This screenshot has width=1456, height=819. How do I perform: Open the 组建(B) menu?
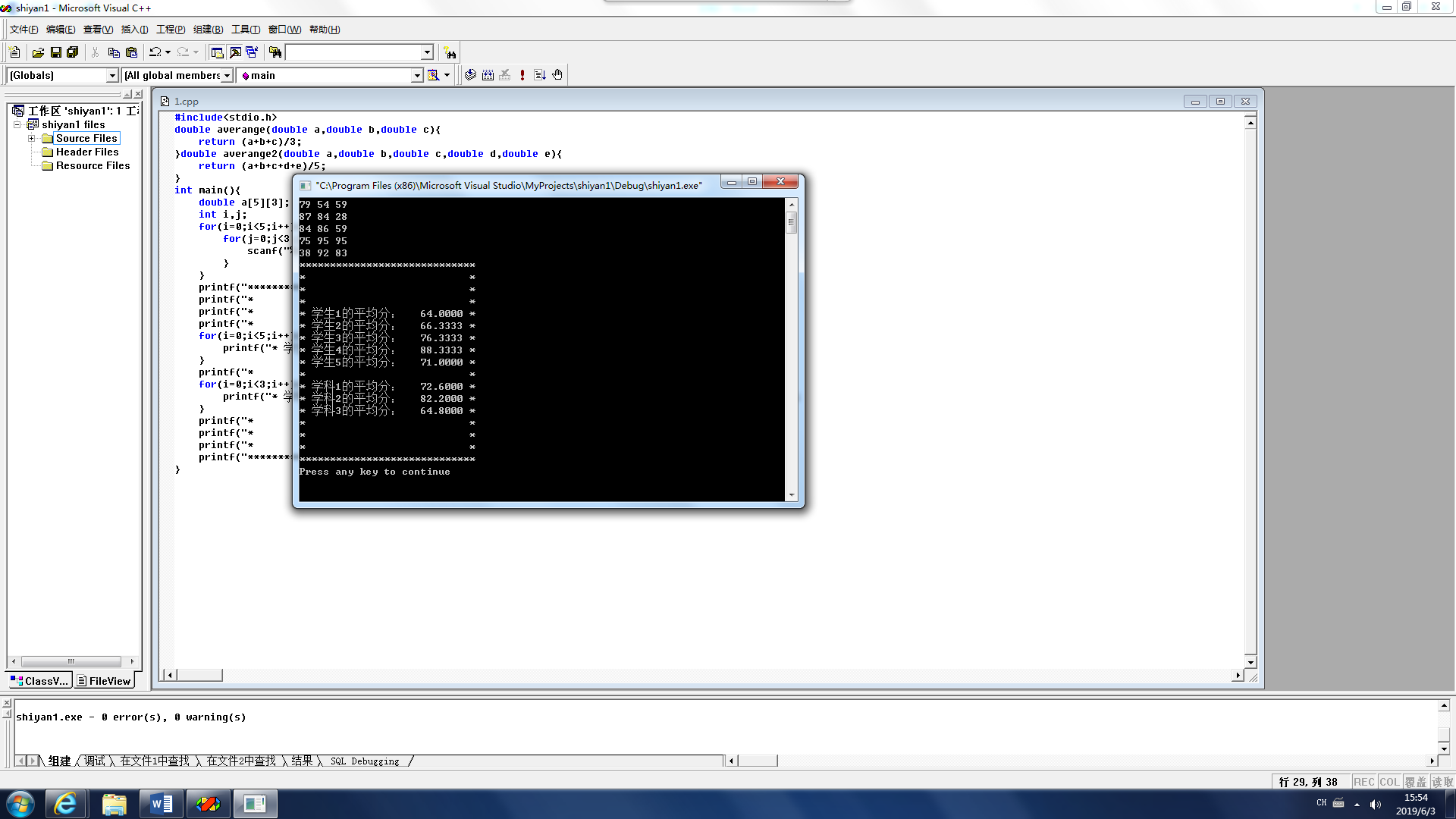pyautogui.click(x=208, y=30)
